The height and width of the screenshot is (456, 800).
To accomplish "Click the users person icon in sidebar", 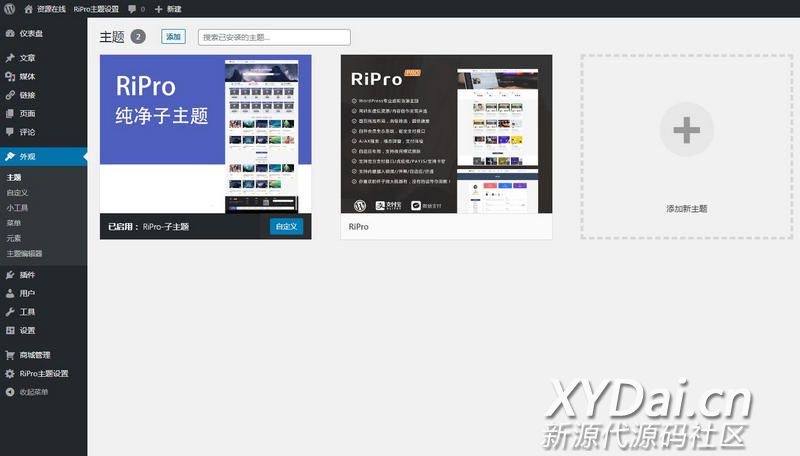I will [10, 293].
